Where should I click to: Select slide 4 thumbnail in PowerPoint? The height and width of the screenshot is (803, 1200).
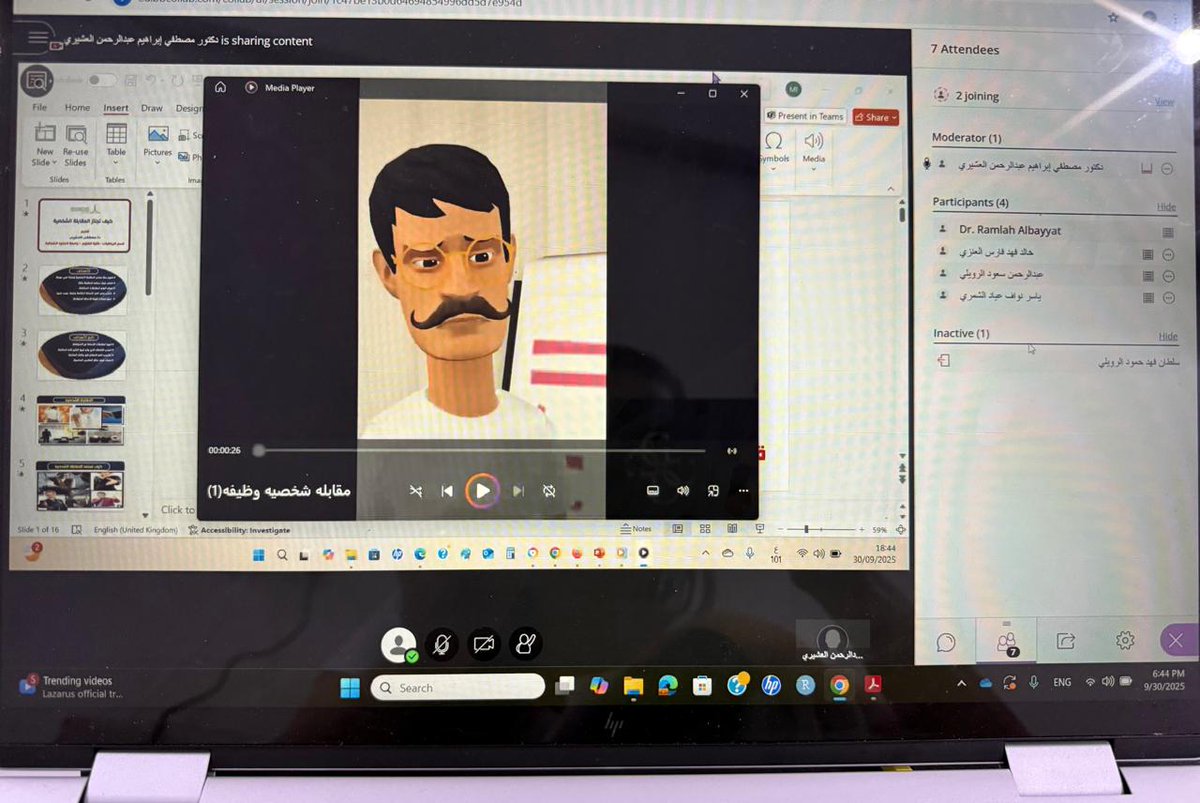tap(81, 420)
